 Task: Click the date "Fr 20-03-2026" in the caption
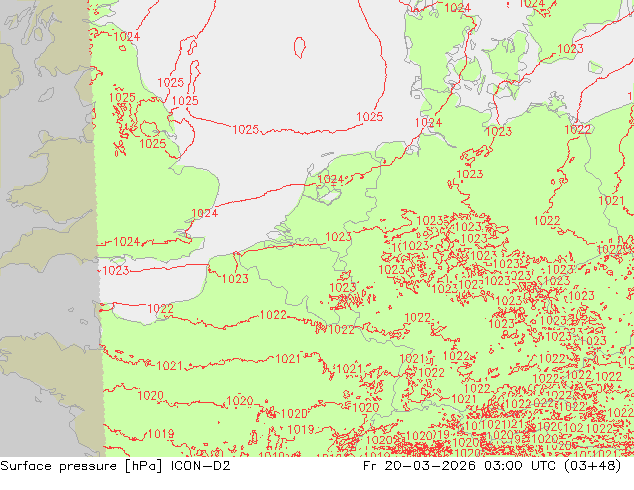tap(419, 466)
